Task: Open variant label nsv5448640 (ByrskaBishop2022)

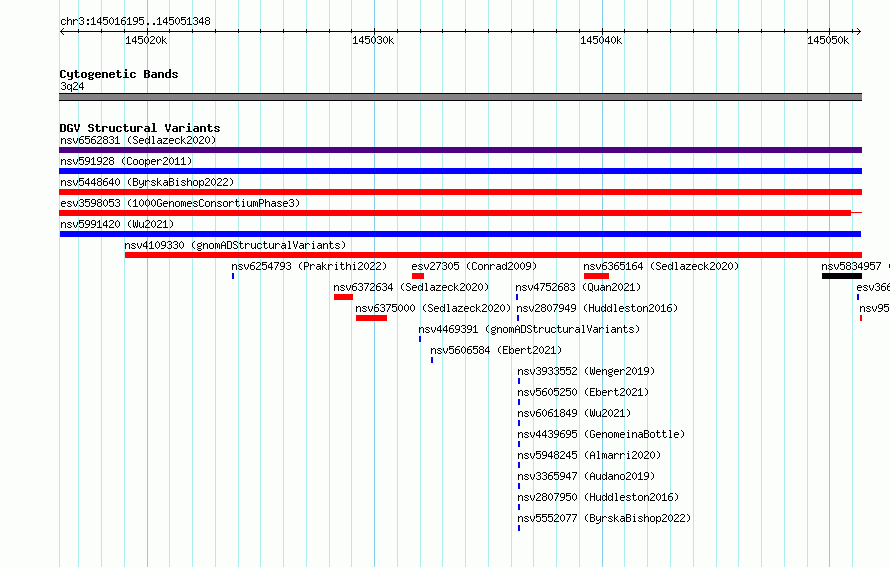Action: [147, 182]
